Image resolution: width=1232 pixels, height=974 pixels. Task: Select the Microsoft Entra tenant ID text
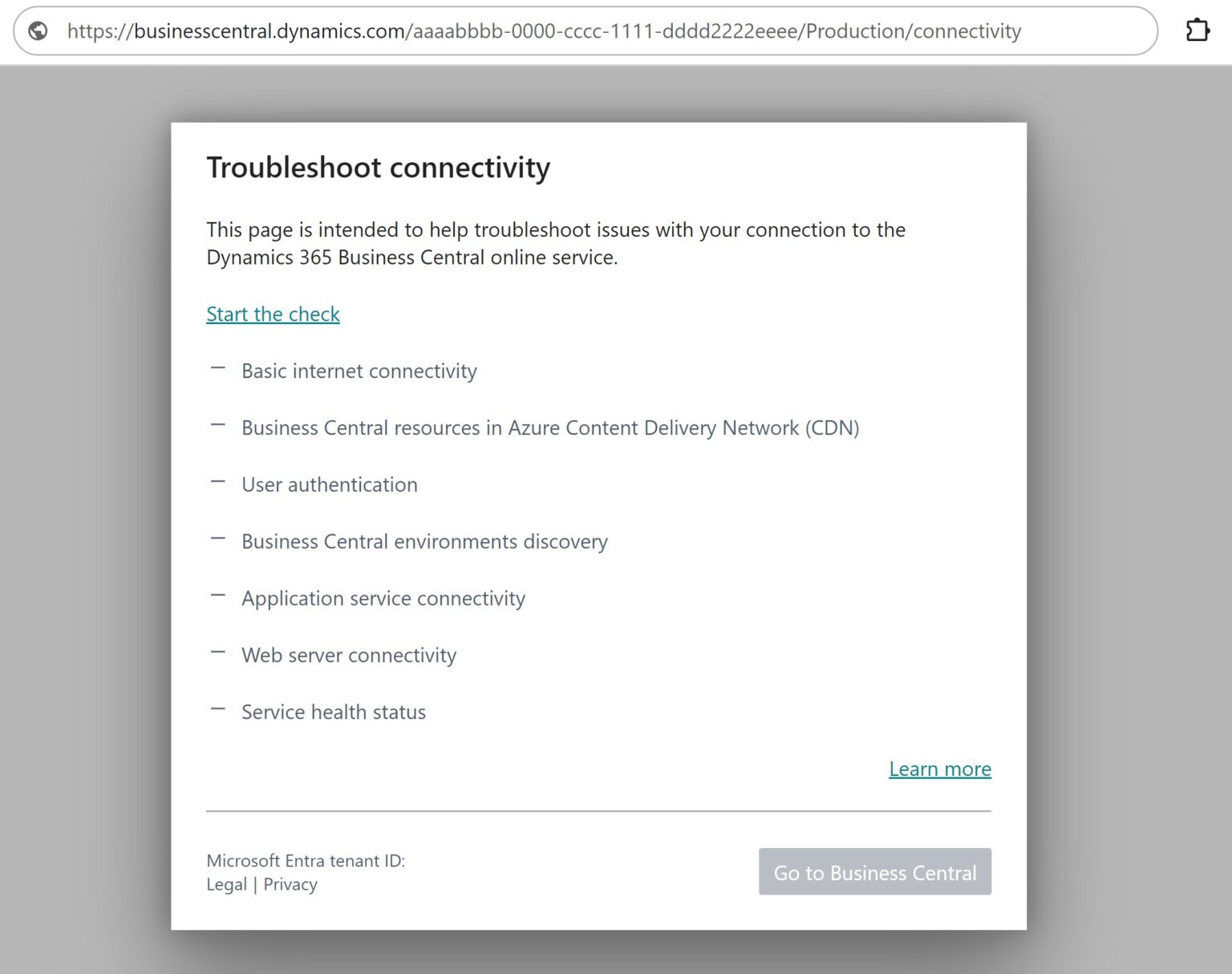(306, 860)
